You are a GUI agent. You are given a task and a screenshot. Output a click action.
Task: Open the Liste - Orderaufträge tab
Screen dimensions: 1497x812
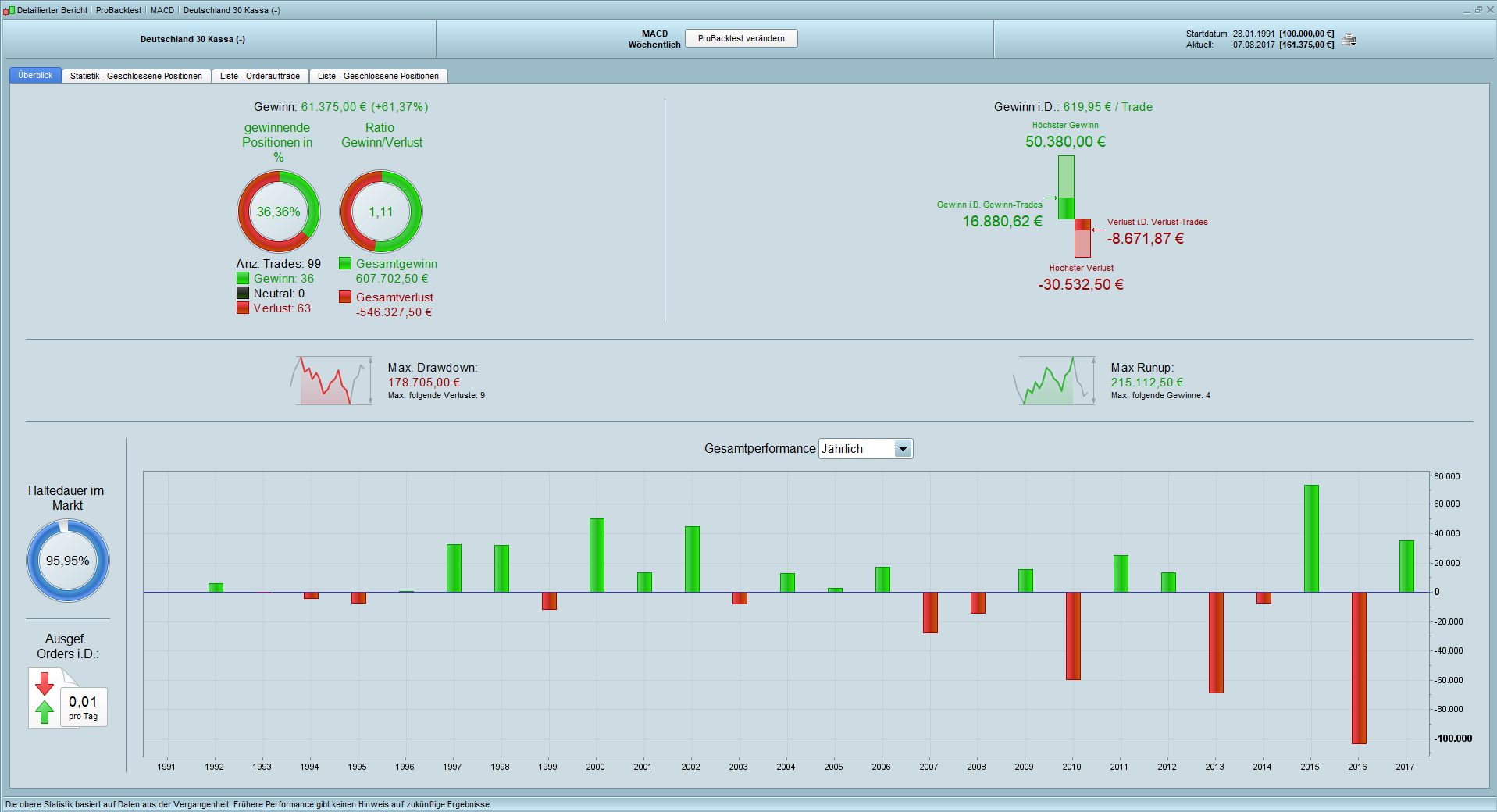point(259,76)
